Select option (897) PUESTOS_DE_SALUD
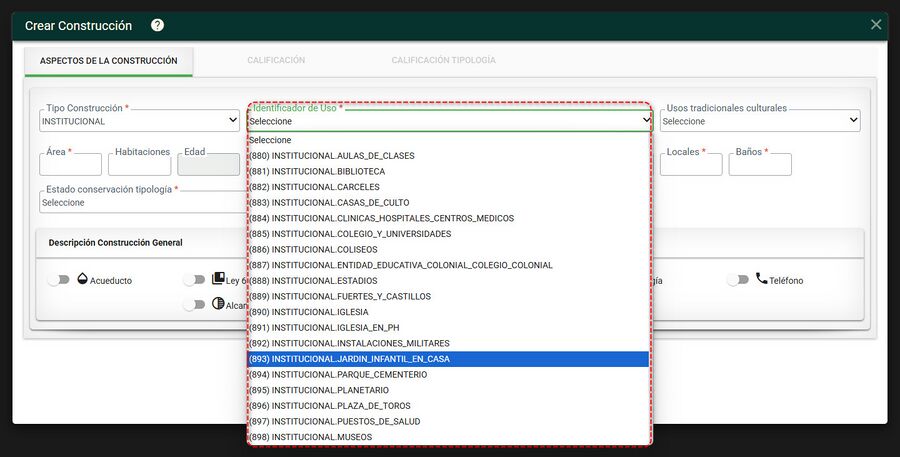900x457 pixels. (448, 421)
